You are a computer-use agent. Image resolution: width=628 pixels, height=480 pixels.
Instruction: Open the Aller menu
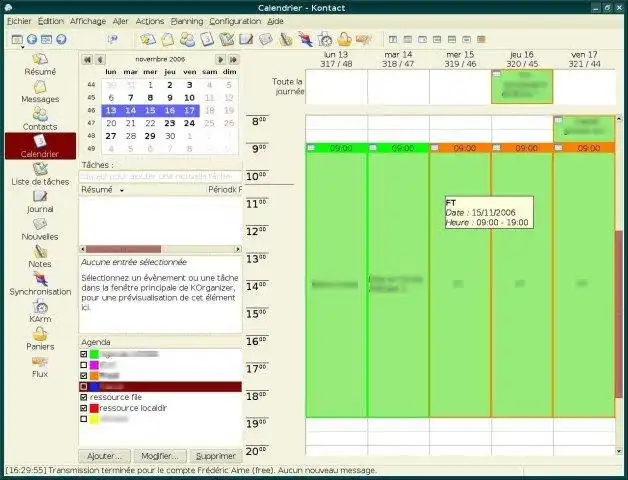click(120, 21)
